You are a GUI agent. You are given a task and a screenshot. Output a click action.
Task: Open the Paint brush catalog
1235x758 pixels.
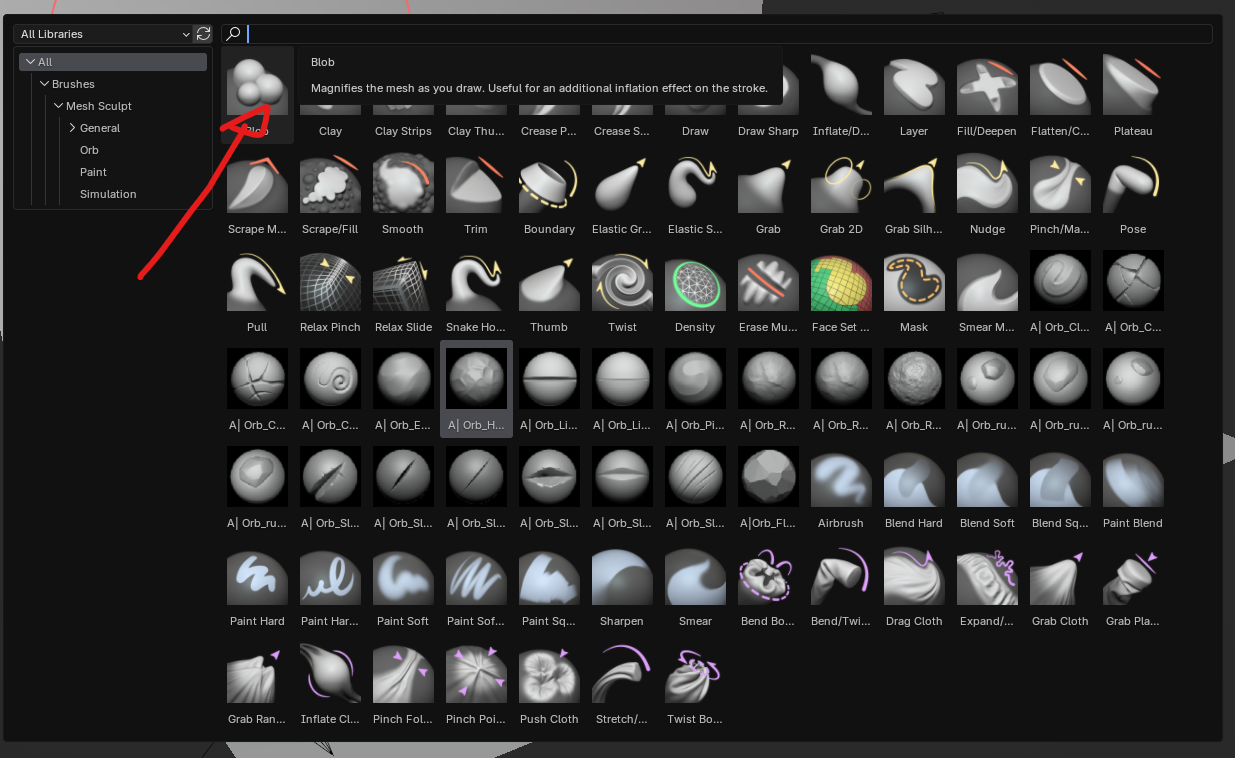93,172
